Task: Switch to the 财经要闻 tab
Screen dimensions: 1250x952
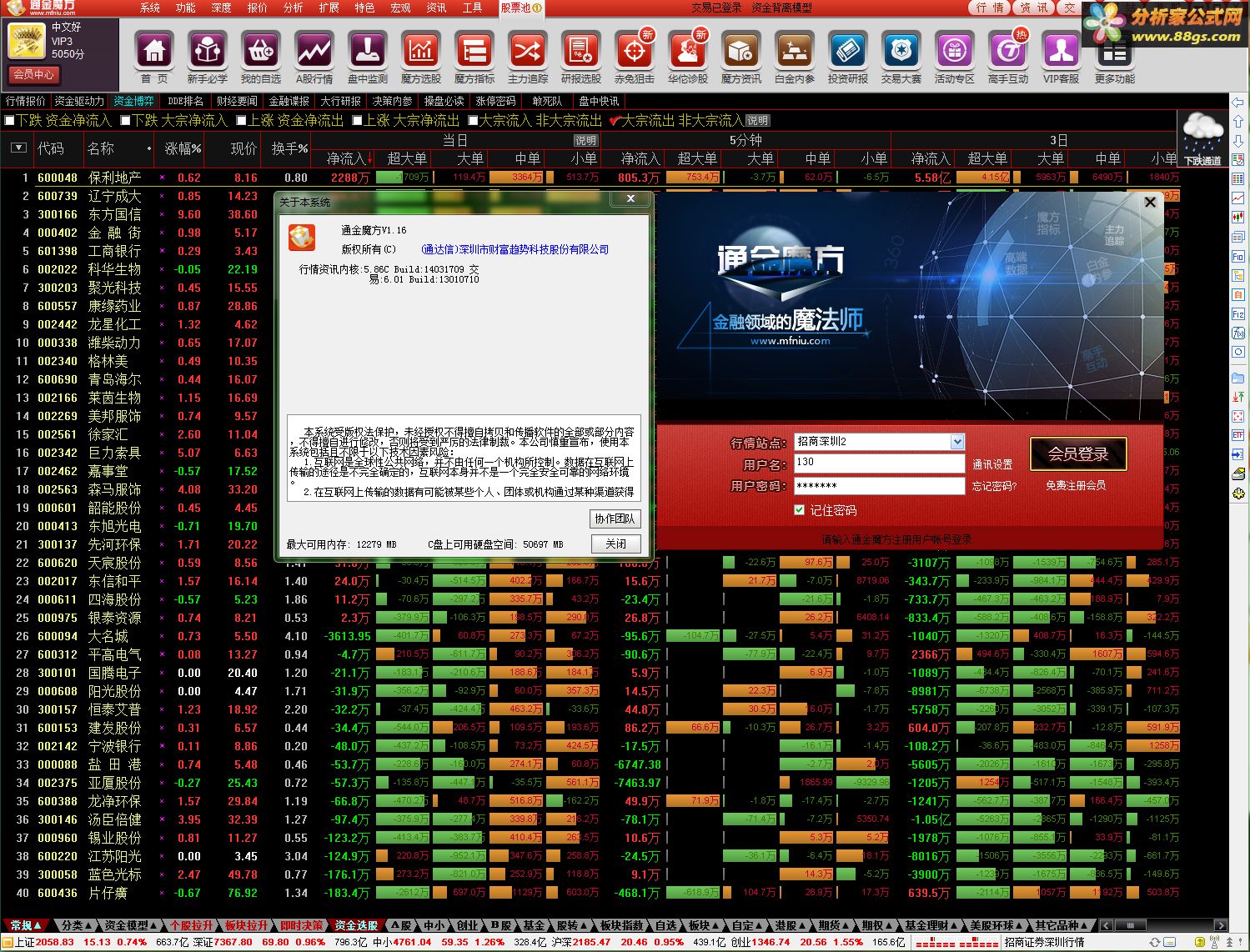Action: pyautogui.click(x=237, y=101)
